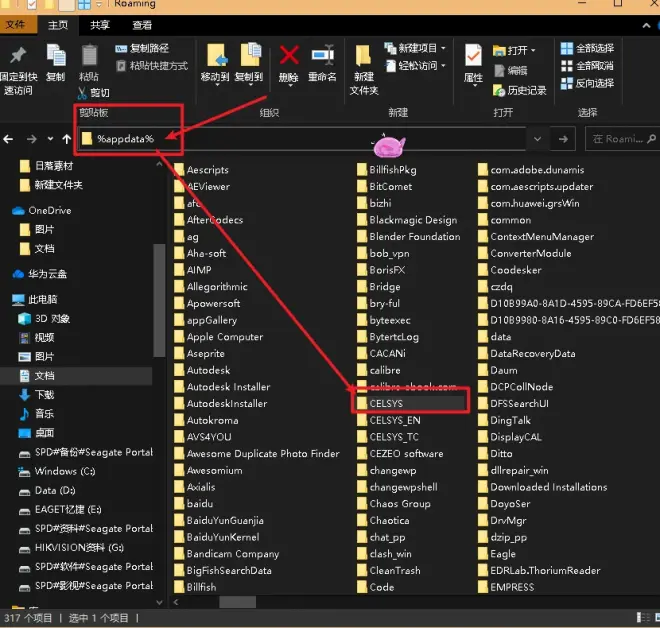660x628 pixels.
Task: Click the Pin to Quick access icon
Action: coord(18,56)
